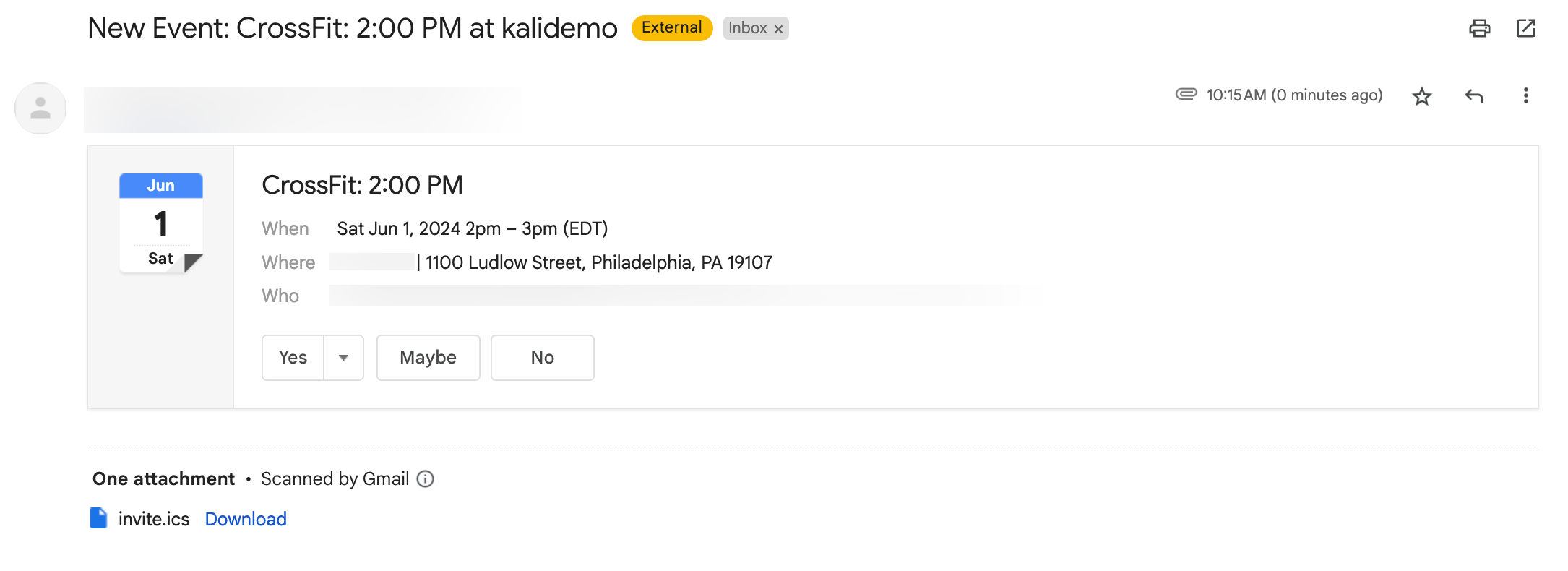Open the three-dot More options menu
Image resolution: width=1568 pixels, height=571 pixels.
pos(1526,96)
